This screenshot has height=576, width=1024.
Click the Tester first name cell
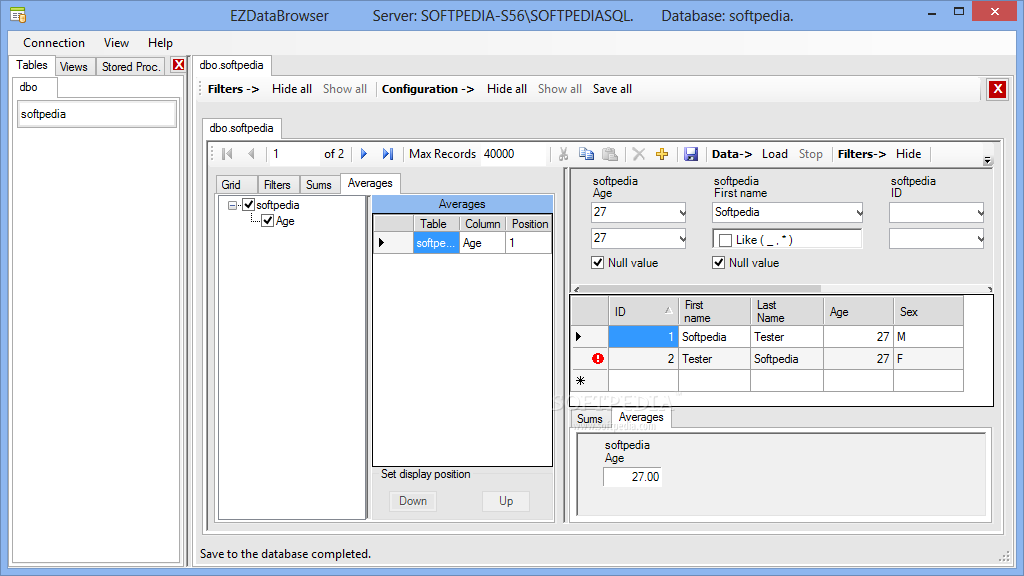coord(714,359)
